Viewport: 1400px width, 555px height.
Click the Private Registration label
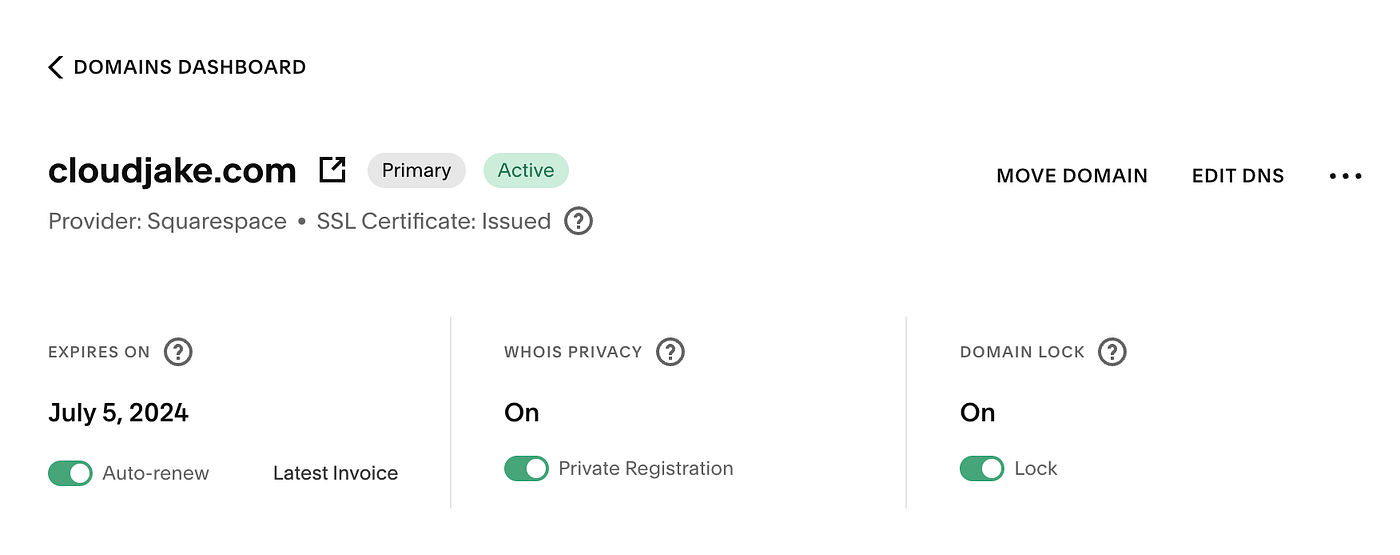click(x=646, y=468)
